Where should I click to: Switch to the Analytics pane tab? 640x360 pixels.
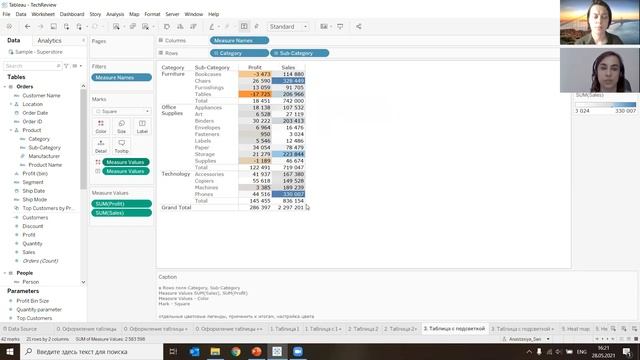49,40
